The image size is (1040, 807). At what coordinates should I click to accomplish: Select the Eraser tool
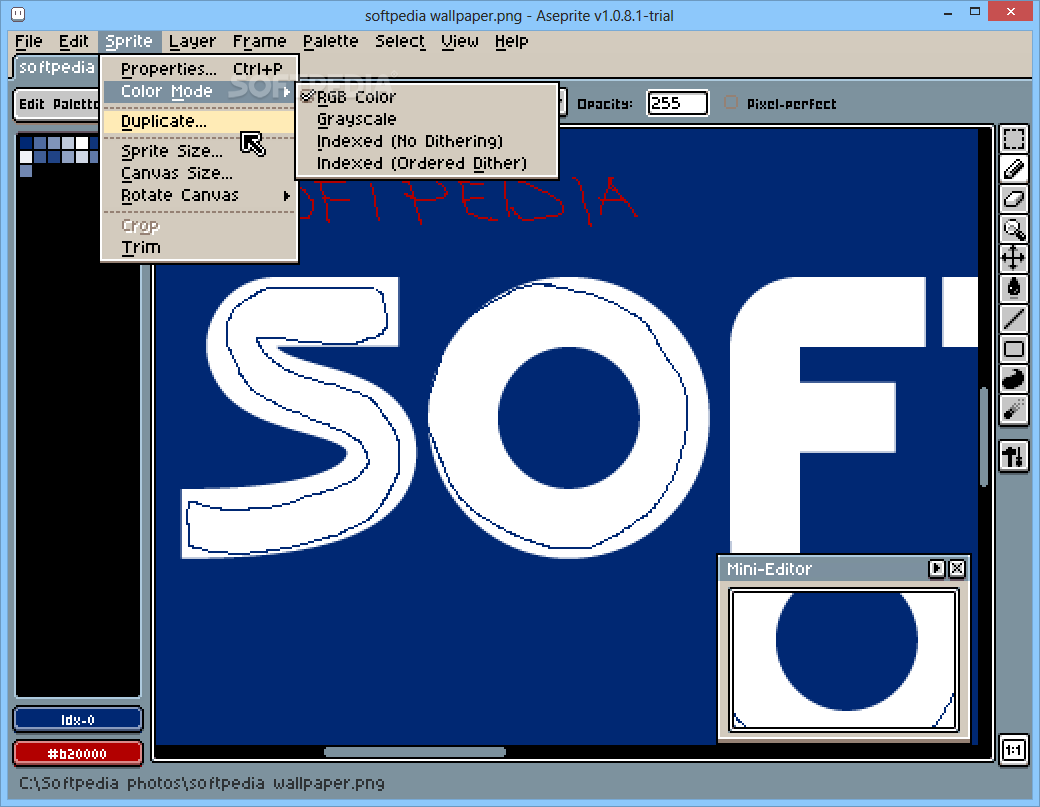1013,198
